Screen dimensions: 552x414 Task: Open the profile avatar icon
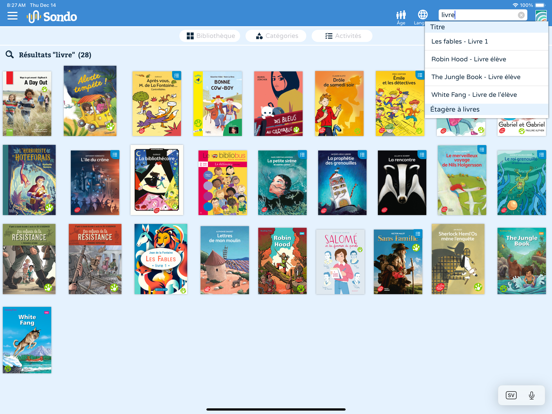541,16
